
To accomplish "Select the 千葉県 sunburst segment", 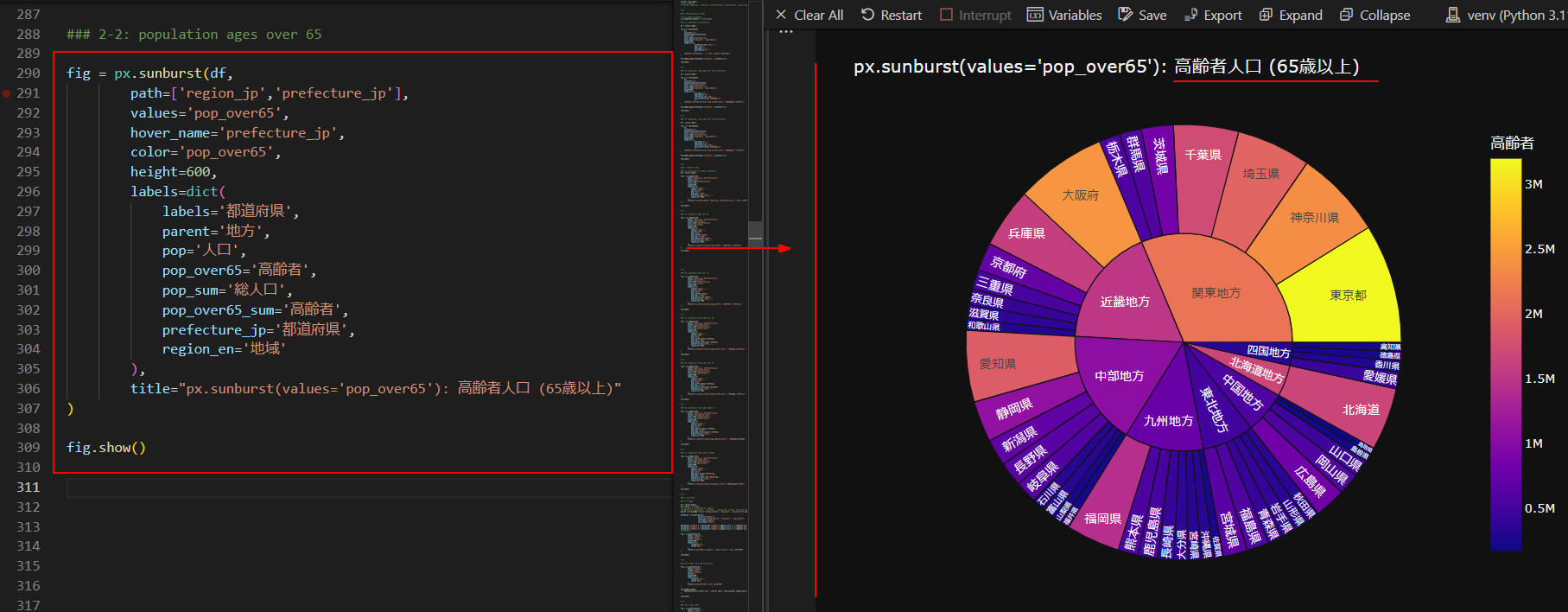I will (x=1203, y=155).
